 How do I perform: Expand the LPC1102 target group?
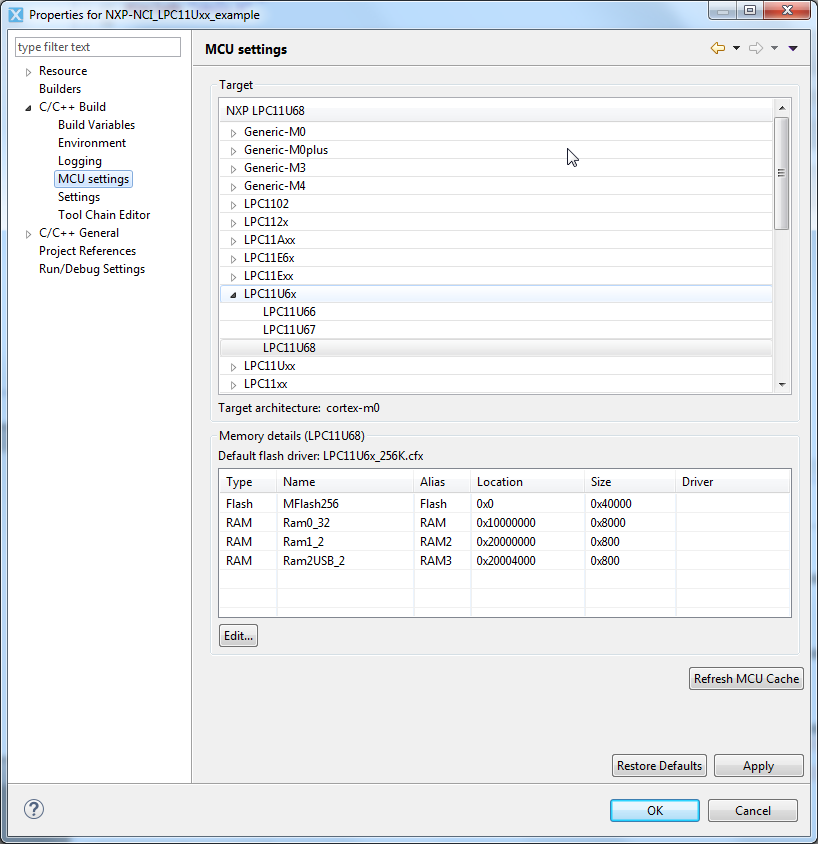(x=234, y=205)
